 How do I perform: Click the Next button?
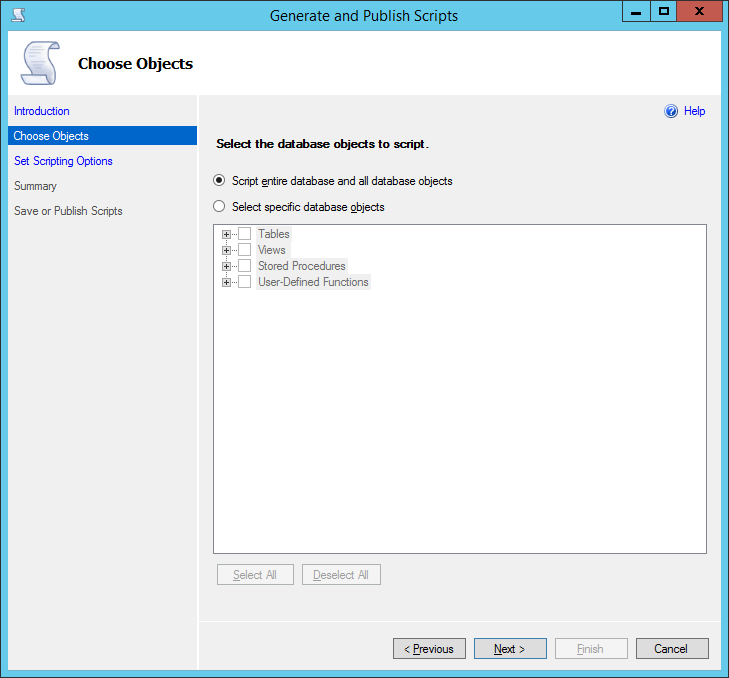coord(510,649)
